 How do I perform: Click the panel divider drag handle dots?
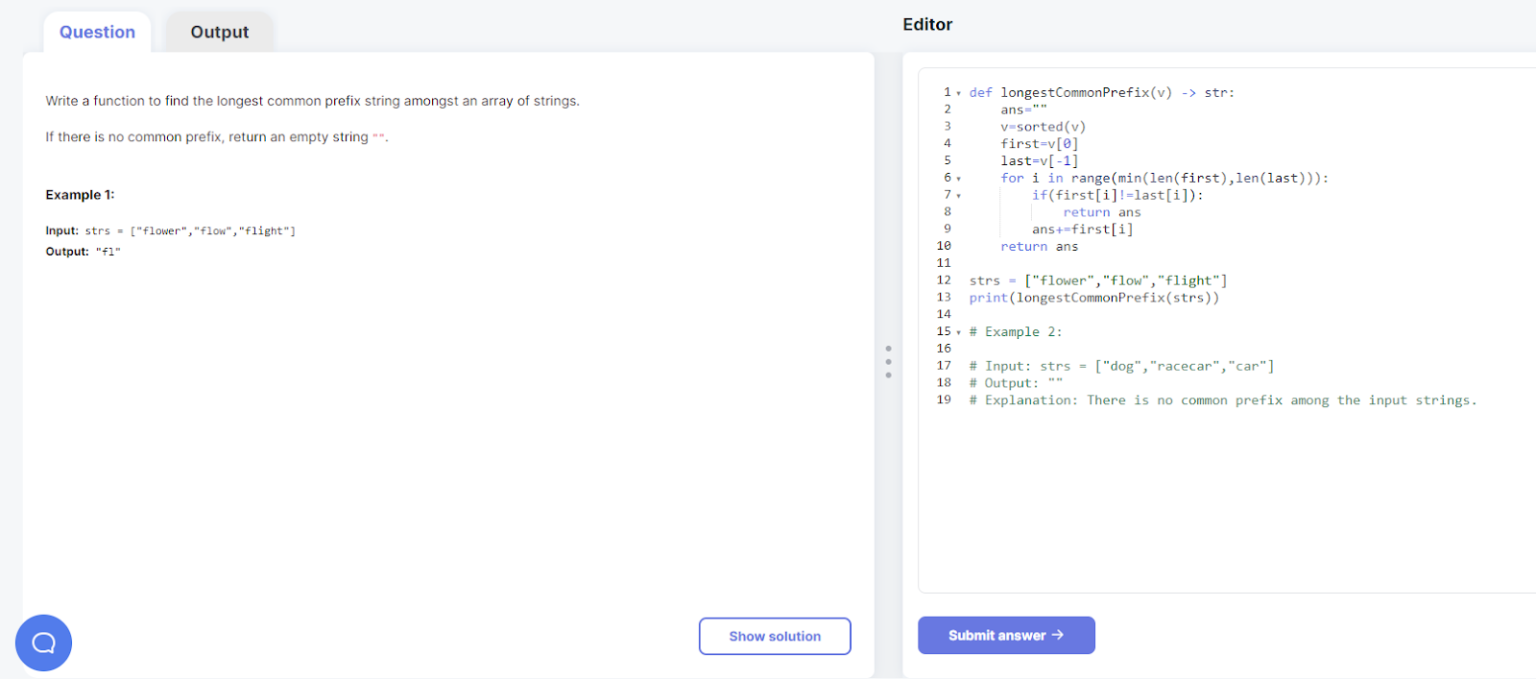888,361
